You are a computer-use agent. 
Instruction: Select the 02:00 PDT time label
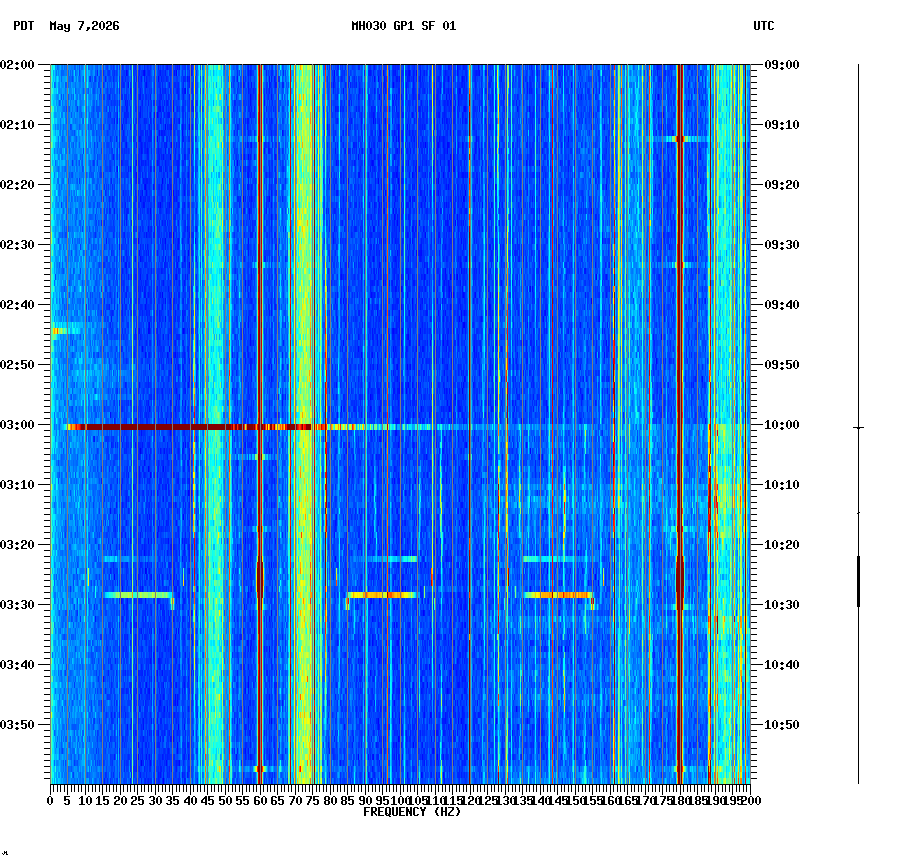pyautogui.click(x=17, y=65)
